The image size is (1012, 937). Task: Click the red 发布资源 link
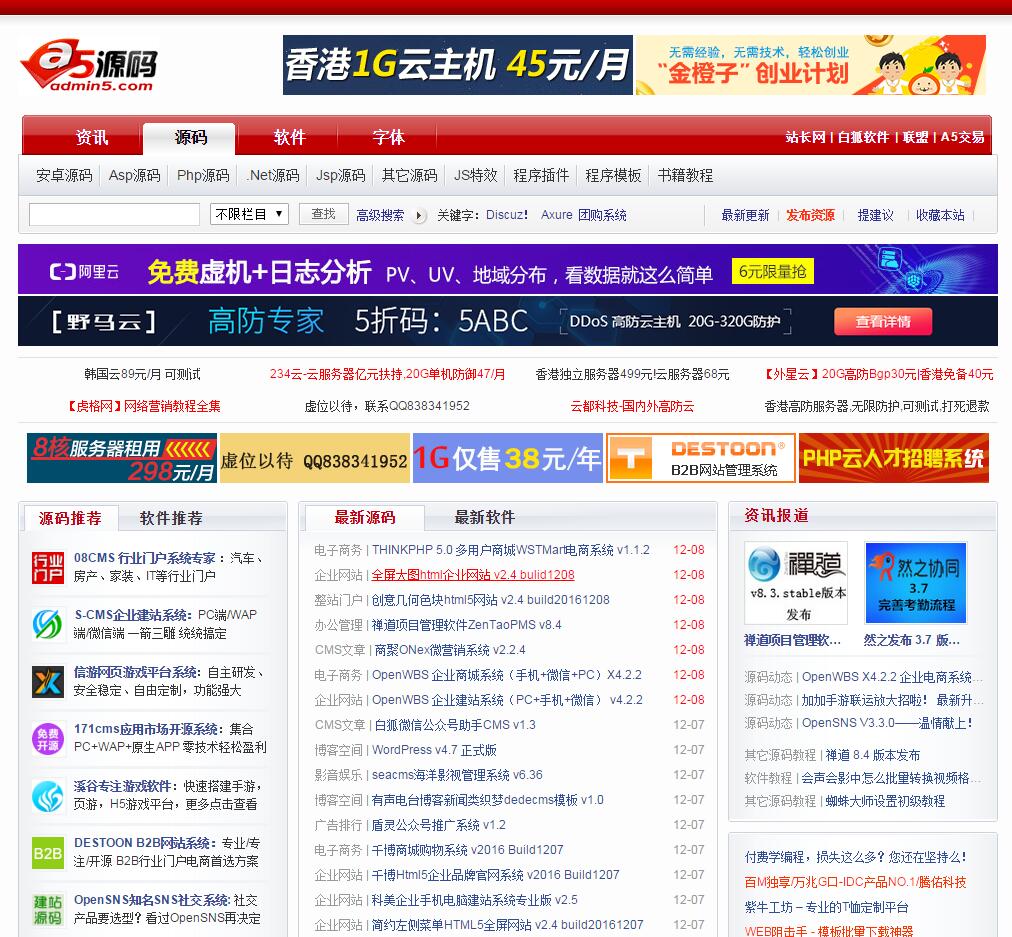(810, 216)
